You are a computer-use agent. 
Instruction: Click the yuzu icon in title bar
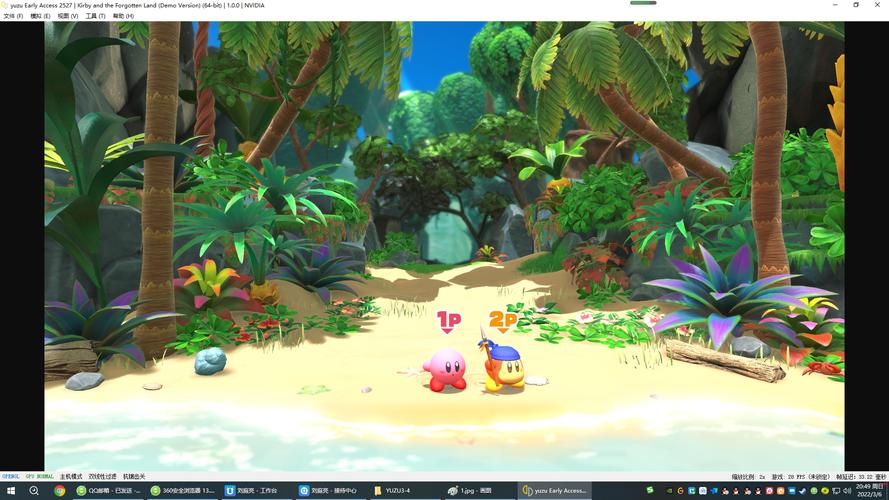(5, 5)
